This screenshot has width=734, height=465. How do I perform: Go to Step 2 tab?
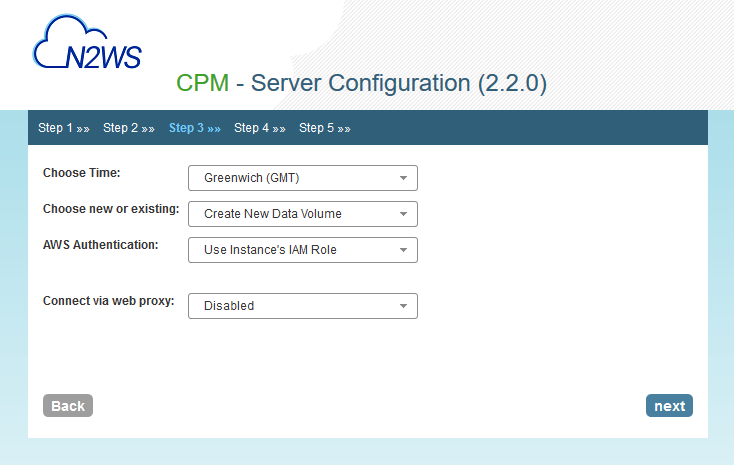coord(129,128)
